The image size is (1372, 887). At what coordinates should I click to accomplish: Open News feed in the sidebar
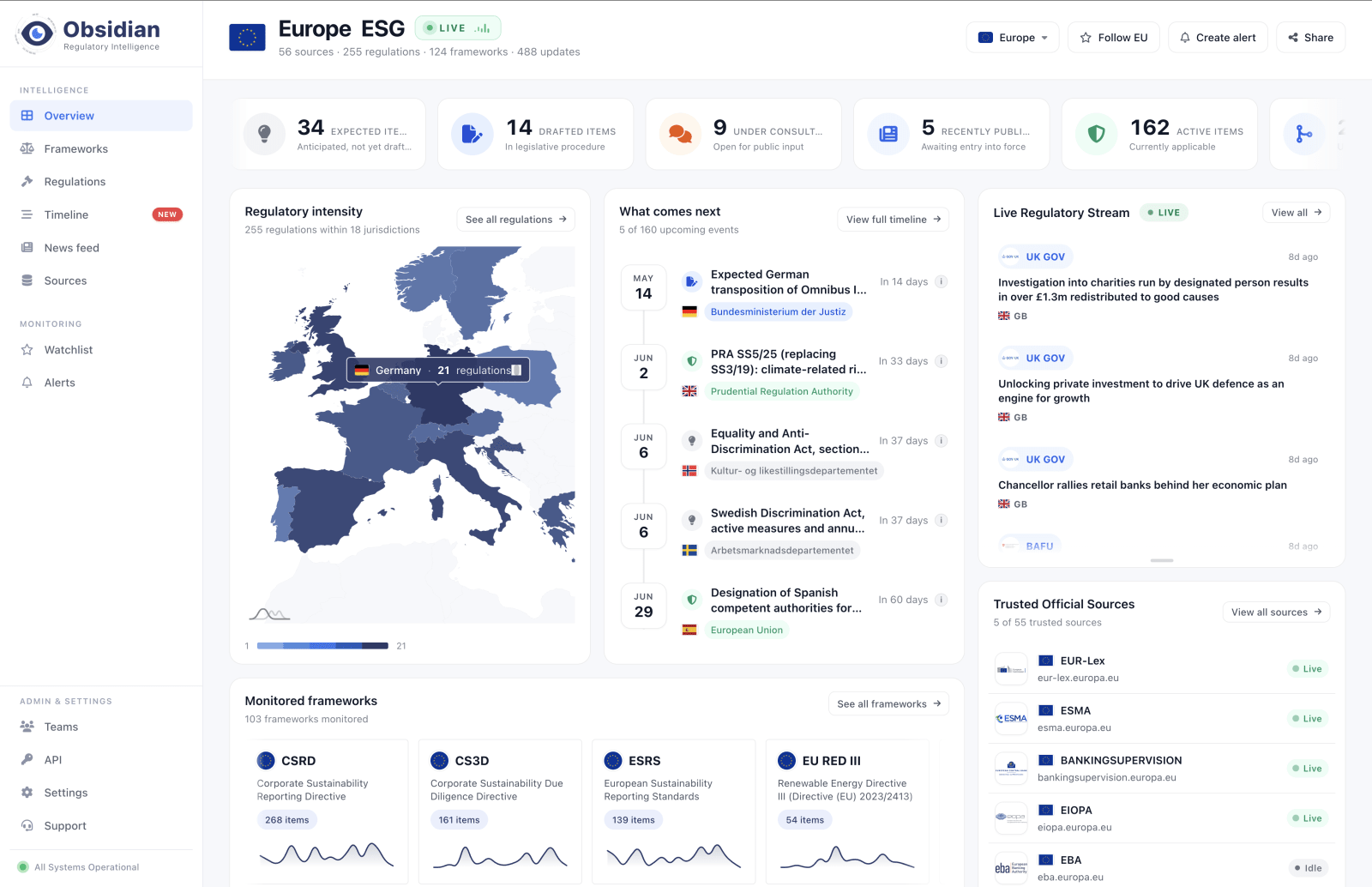click(101, 248)
